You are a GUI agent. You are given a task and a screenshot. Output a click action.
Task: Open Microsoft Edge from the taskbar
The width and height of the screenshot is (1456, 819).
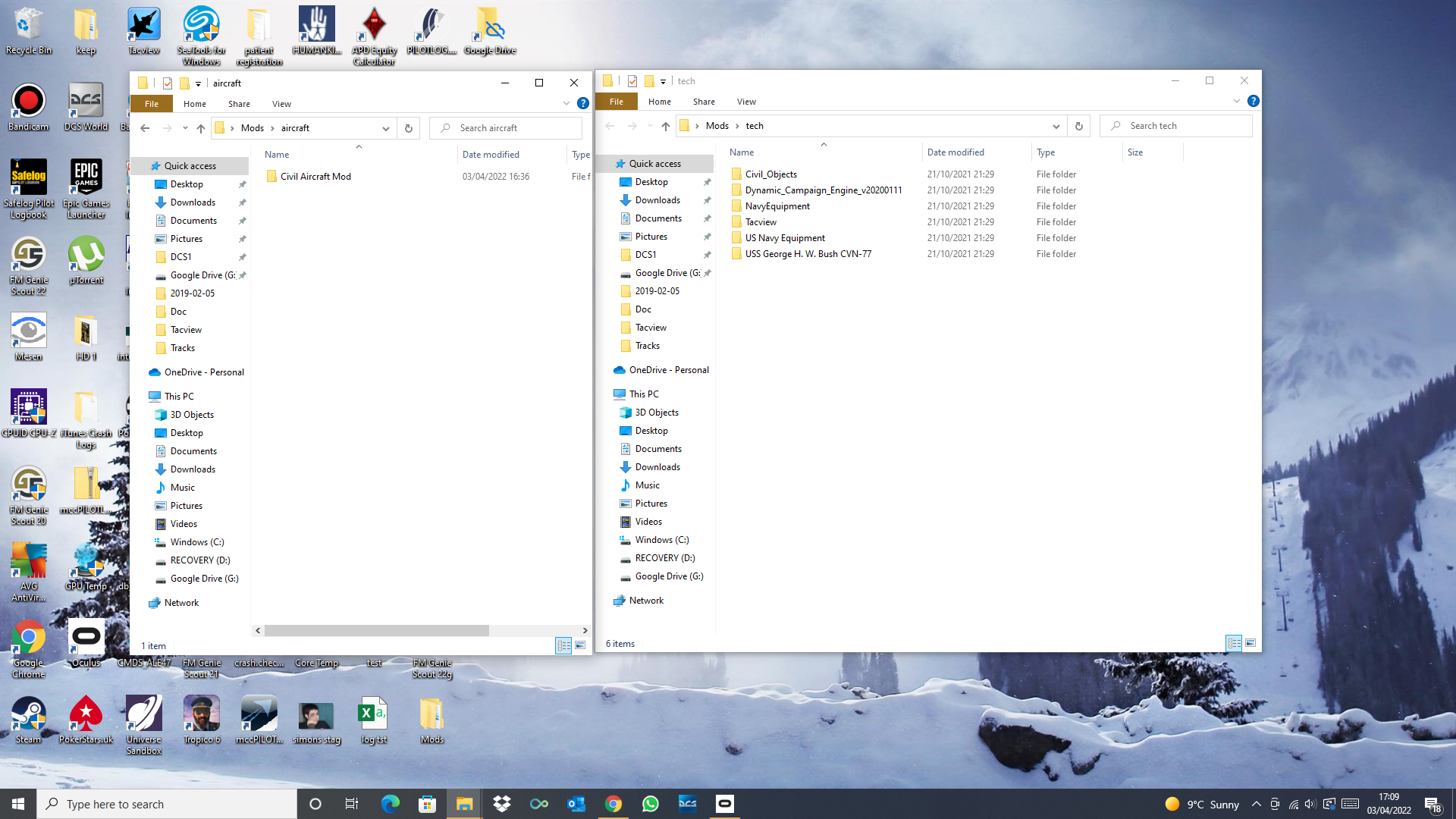[x=391, y=804]
